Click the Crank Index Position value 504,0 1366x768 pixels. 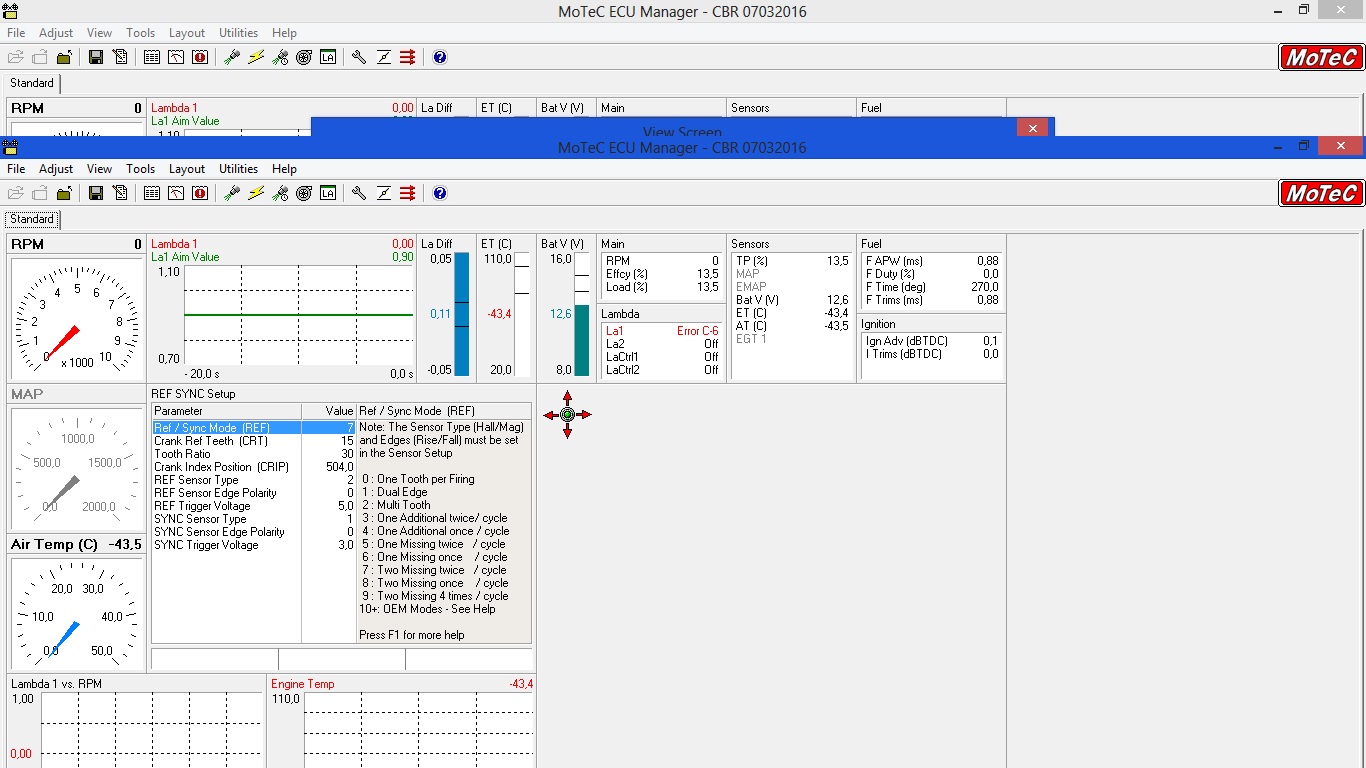(x=340, y=467)
